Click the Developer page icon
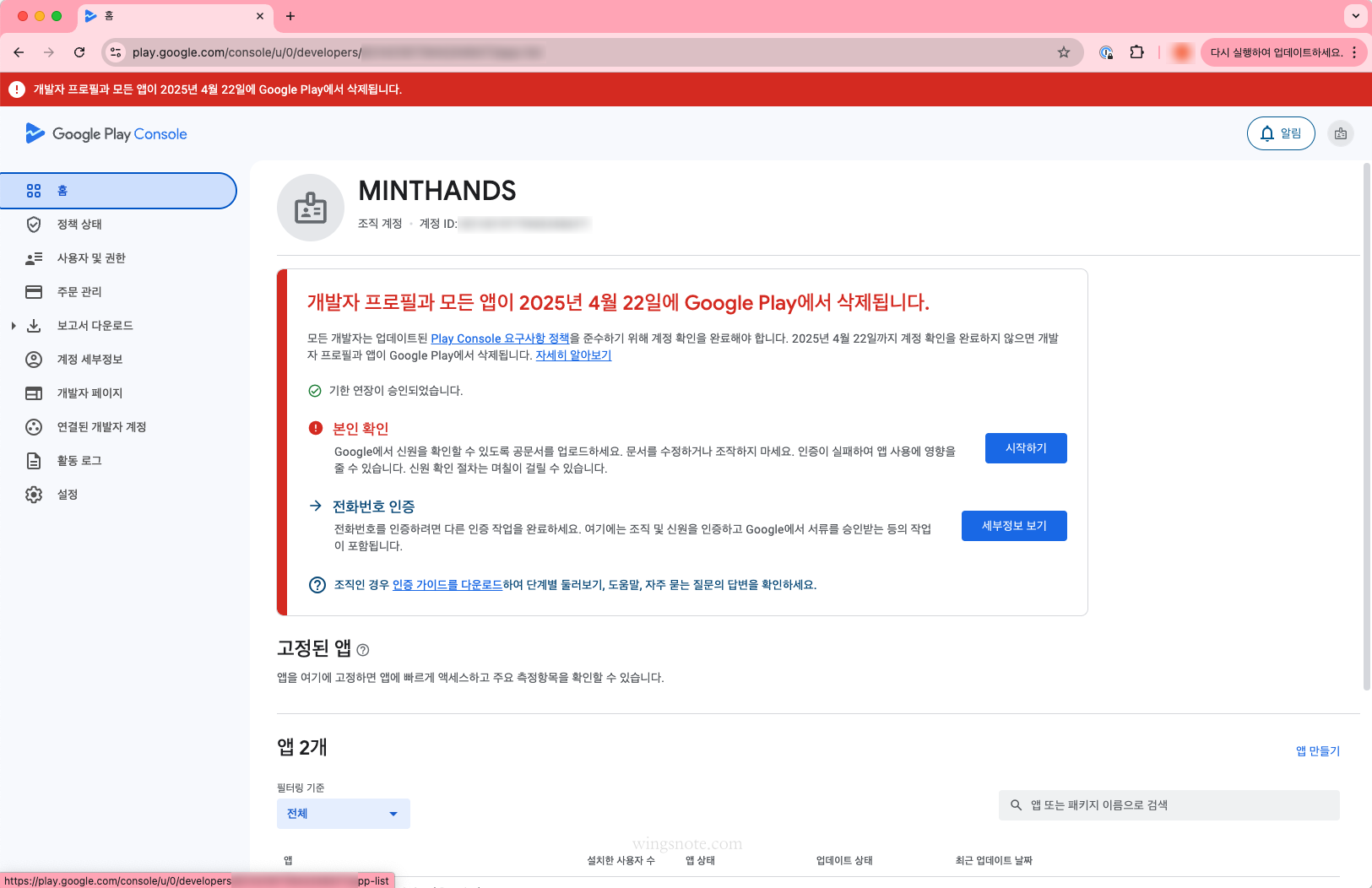Viewport: 1372px width, 888px height. tap(34, 393)
